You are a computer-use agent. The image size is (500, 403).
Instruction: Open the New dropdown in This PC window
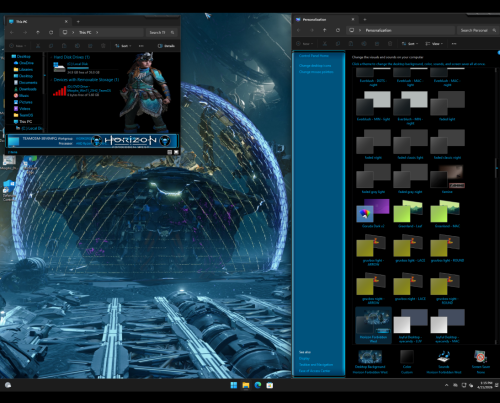(18, 46)
